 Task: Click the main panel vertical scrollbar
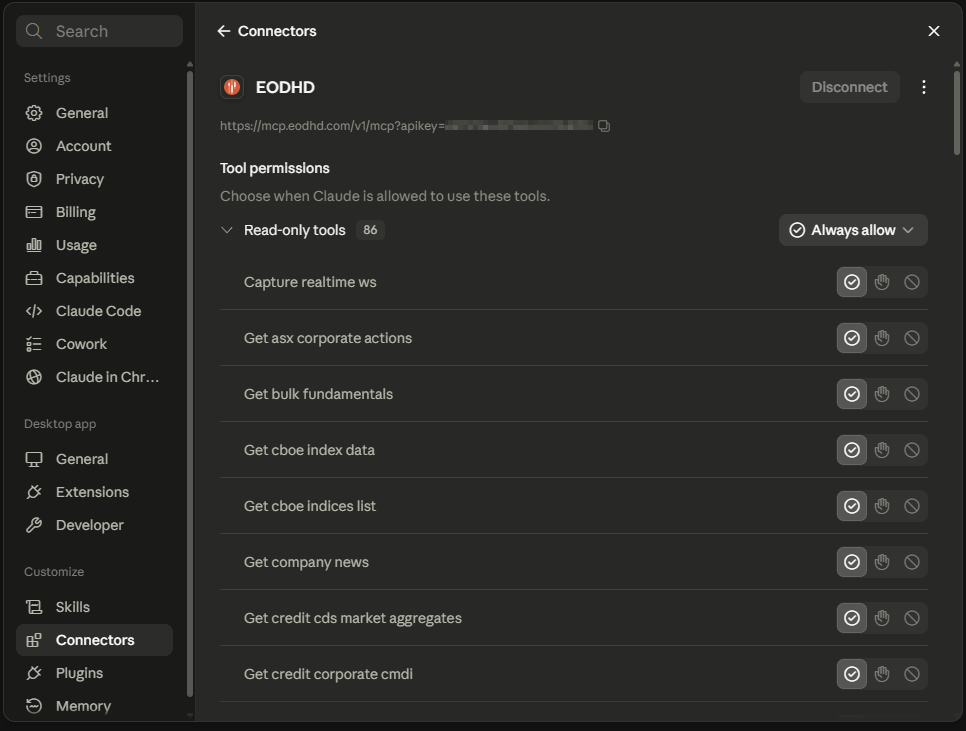click(x=957, y=113)
